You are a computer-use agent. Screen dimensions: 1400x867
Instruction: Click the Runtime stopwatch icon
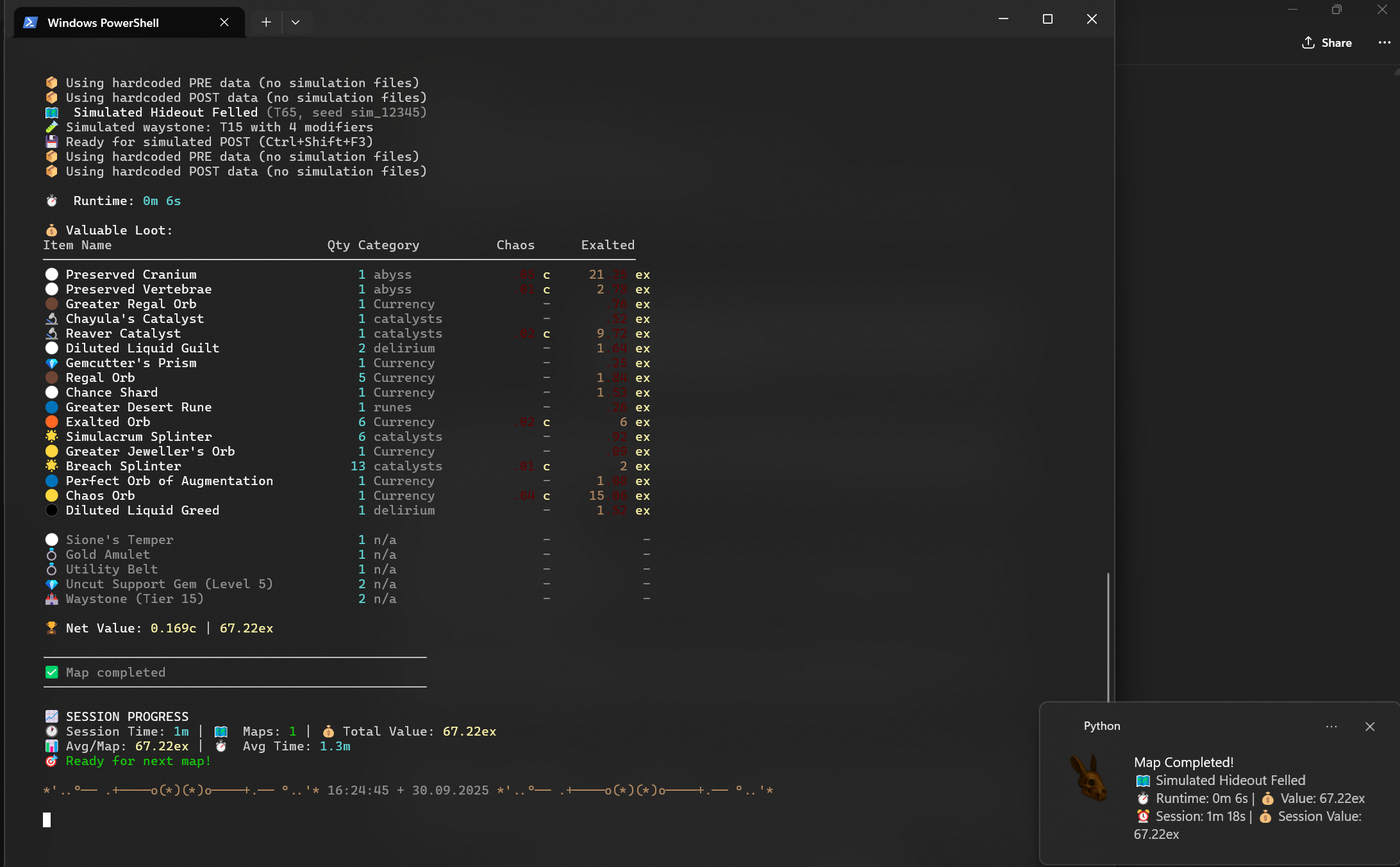click(52, 201)
